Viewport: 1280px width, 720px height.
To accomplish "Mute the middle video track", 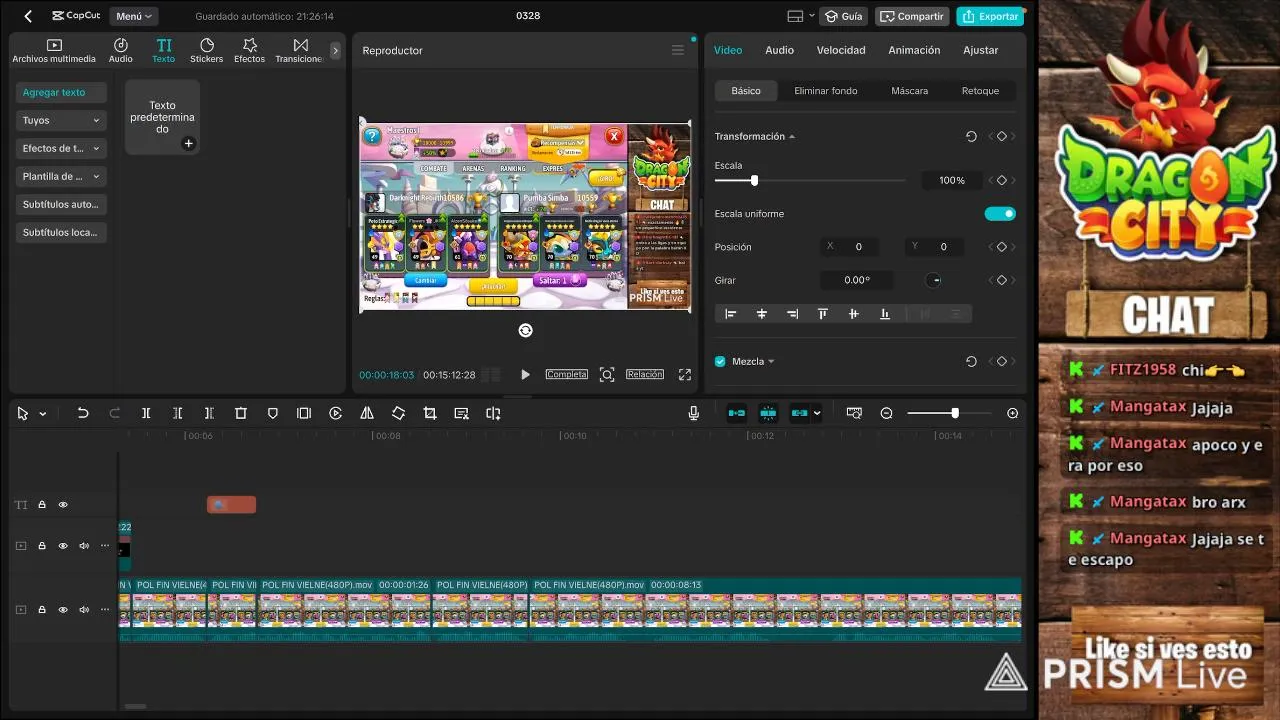I will tap(84, 546).
